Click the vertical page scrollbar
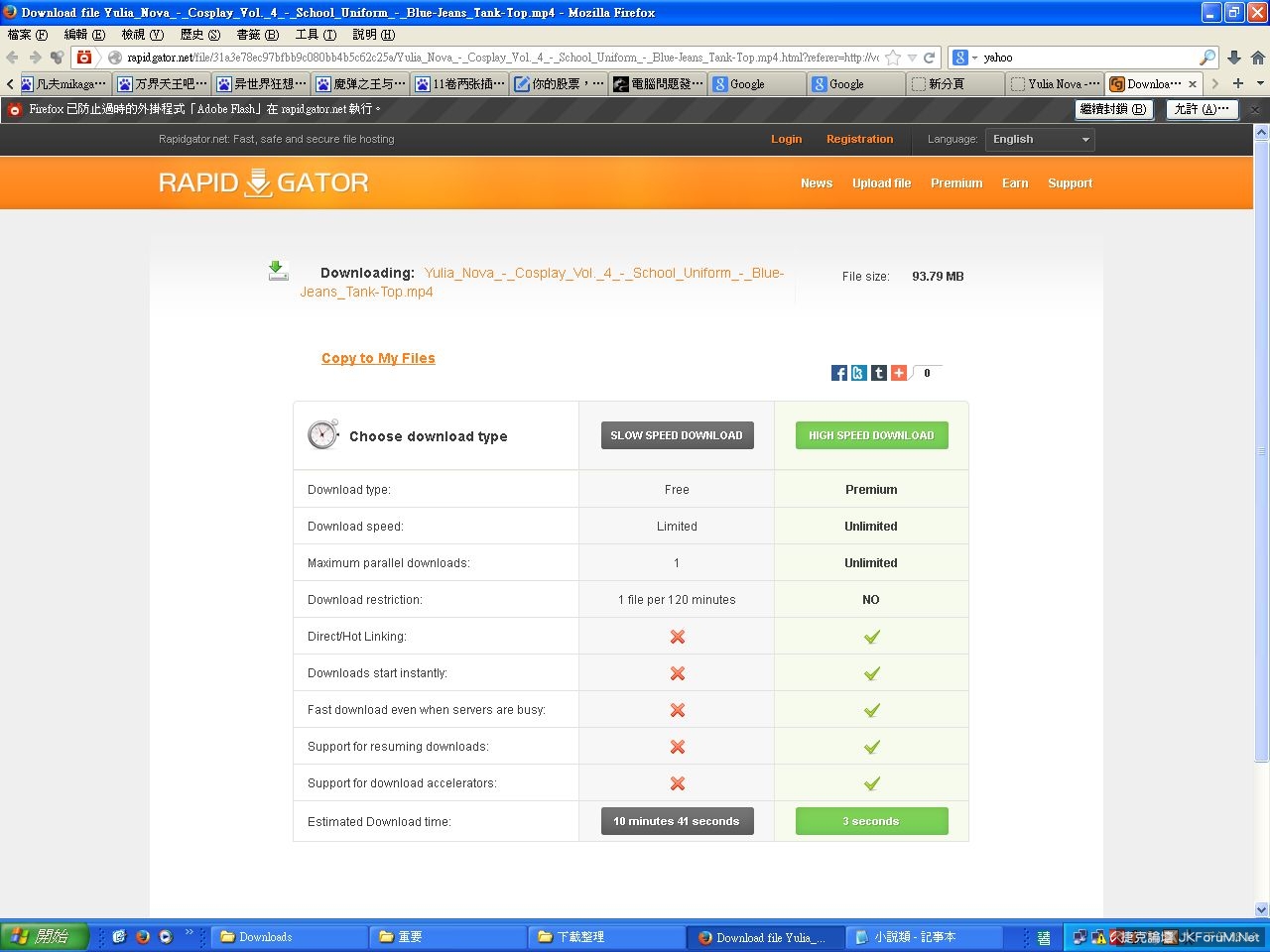The width and height of the screenshot is (1270, 952). tap(1261, 446)
